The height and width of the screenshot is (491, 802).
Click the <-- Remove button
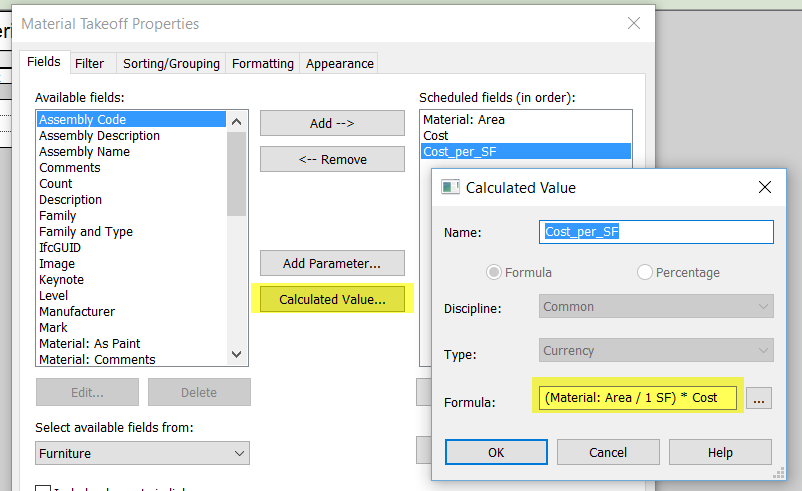[332, 160]
